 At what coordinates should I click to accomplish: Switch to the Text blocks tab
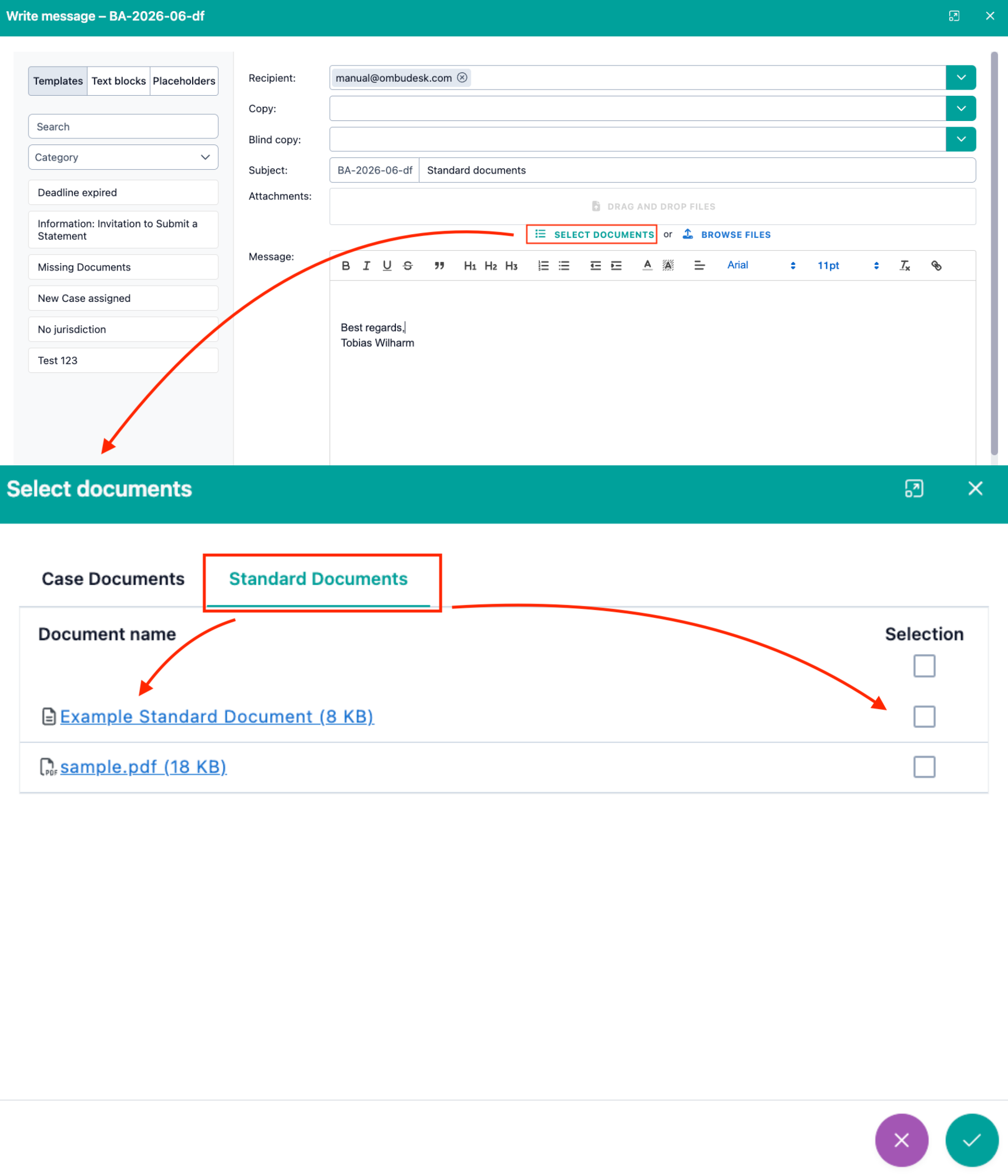pos(119,81)
